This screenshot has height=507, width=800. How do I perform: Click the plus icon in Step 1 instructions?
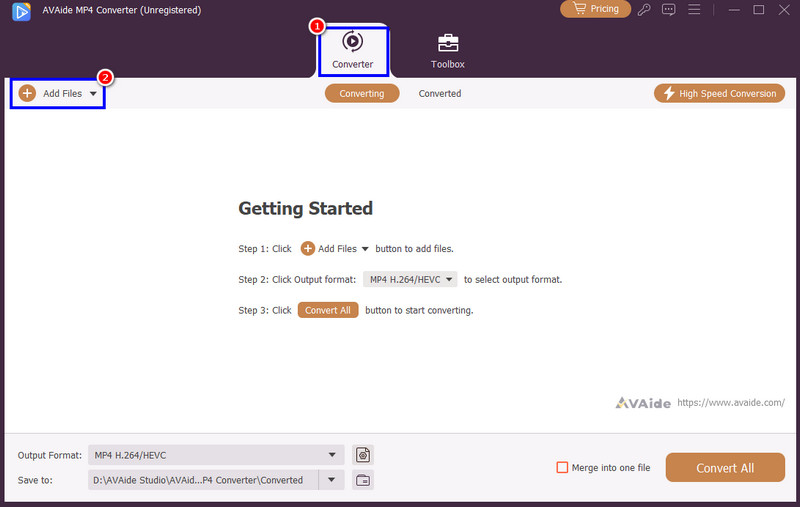tap(308, 249)
